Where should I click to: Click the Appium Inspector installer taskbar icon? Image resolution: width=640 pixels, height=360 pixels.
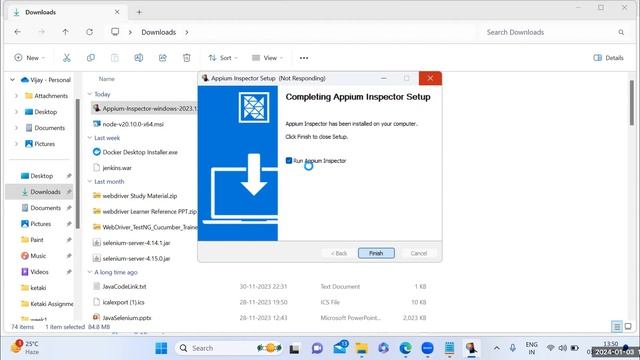point(471,348)
